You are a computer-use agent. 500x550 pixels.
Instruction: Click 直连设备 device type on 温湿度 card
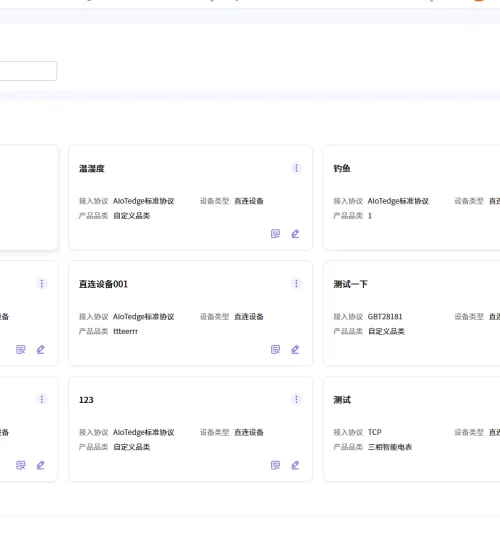249,201
